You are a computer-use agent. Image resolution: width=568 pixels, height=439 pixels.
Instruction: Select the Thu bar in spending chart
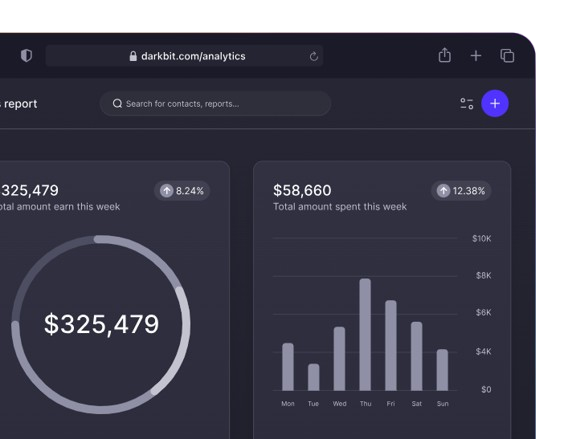[x=365, y=334]
